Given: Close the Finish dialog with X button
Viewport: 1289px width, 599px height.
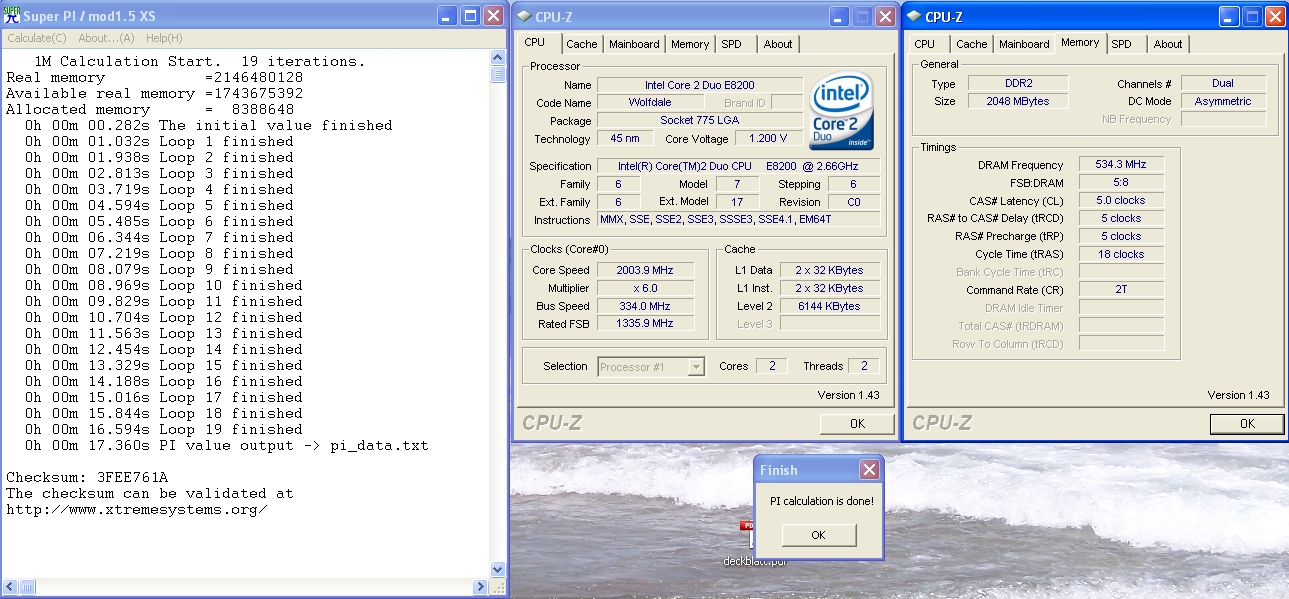Looking at the screenshot, I should coord(869,469).
